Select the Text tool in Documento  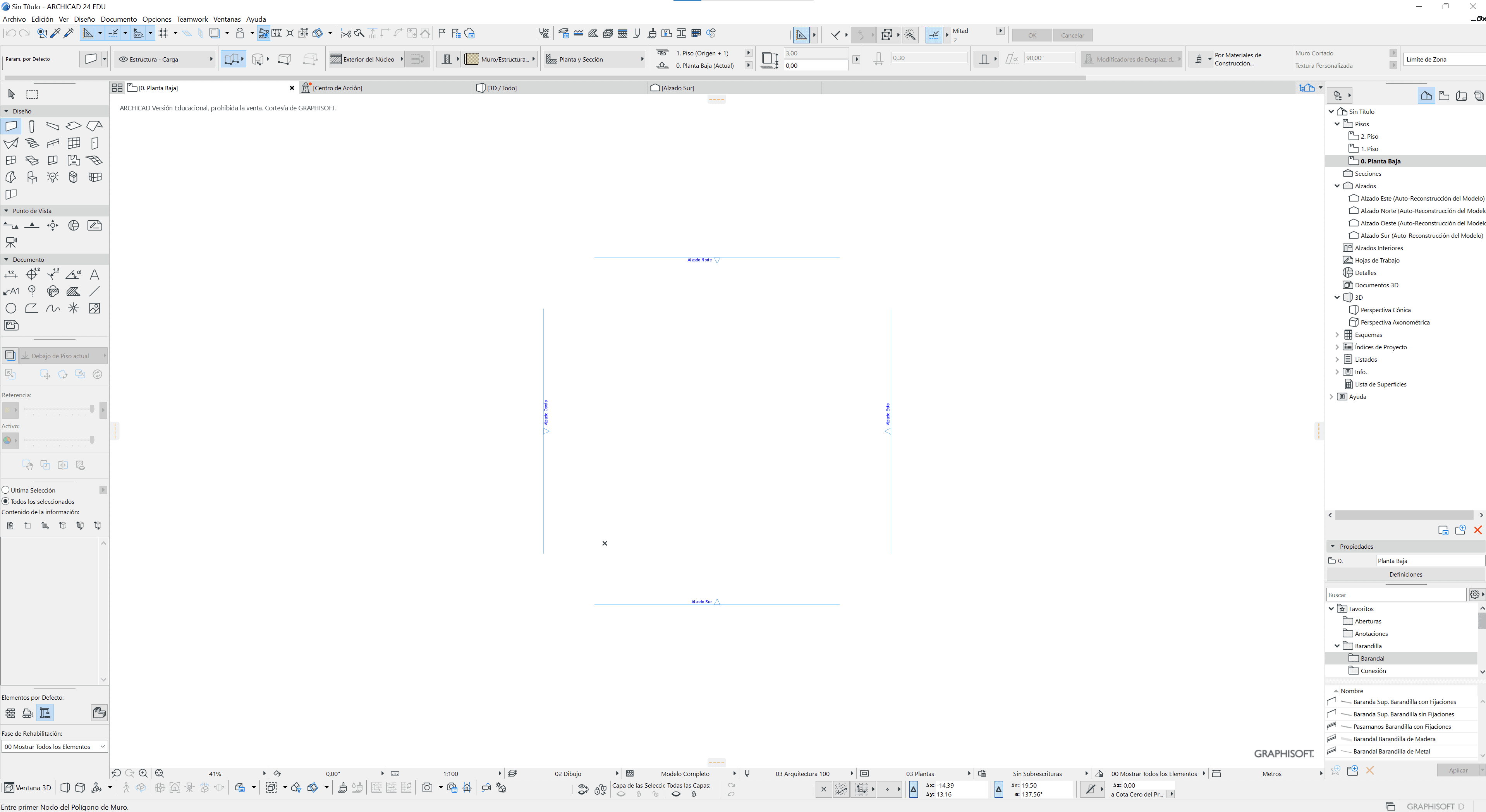[x=94, y=275]
